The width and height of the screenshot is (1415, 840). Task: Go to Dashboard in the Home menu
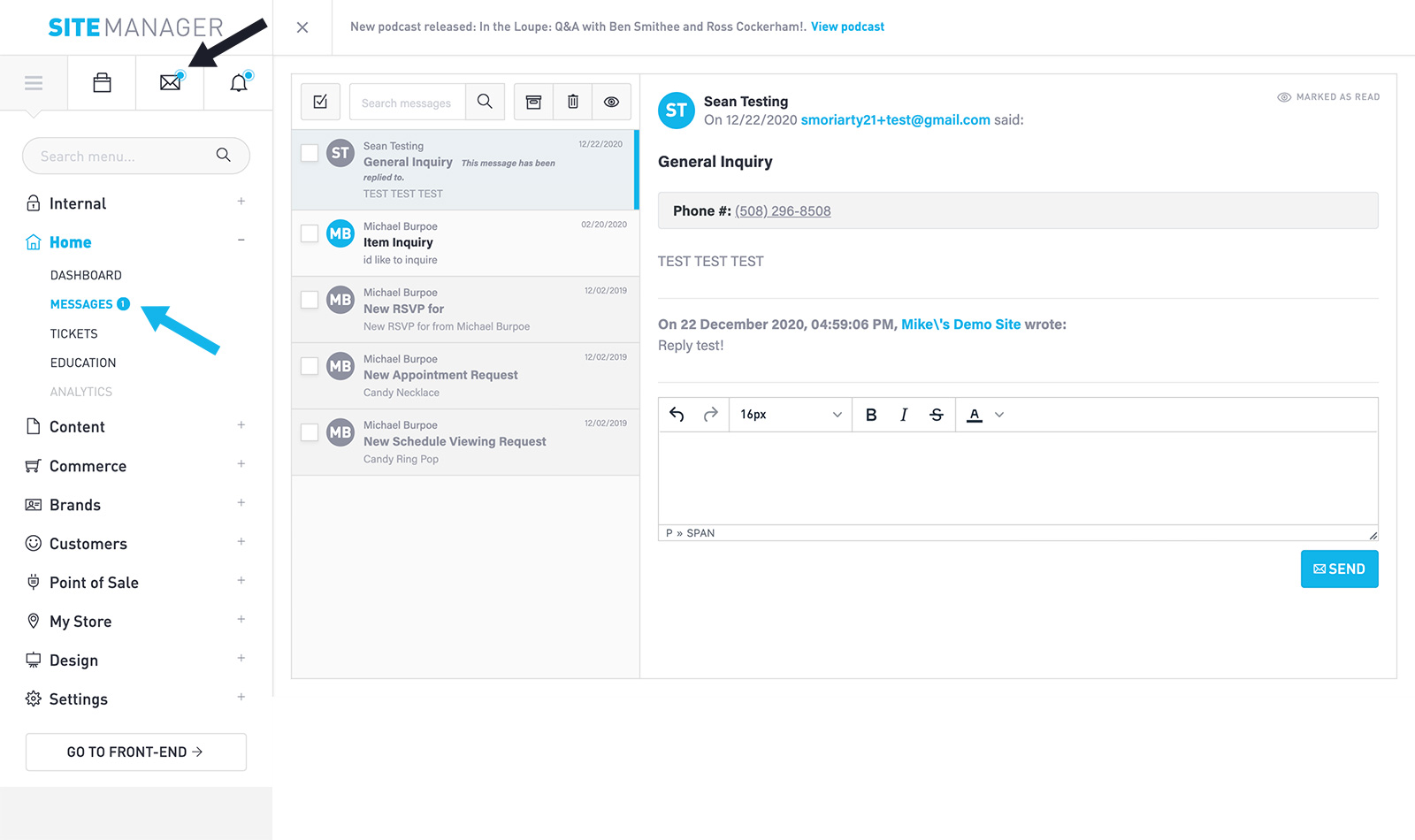point(86,275)
